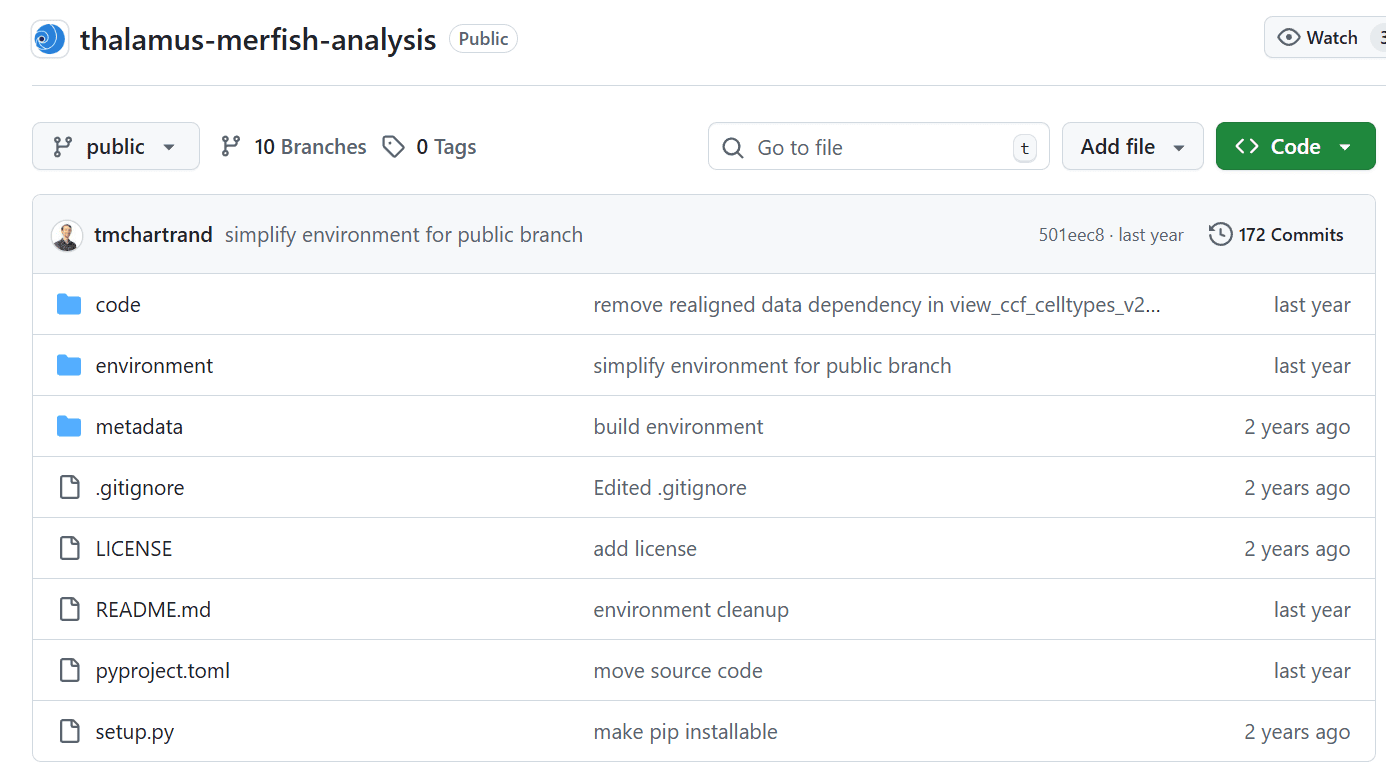The image size is (1386, 784).
Task: Open the public branch selector dropdown
Action: [116, 147]
